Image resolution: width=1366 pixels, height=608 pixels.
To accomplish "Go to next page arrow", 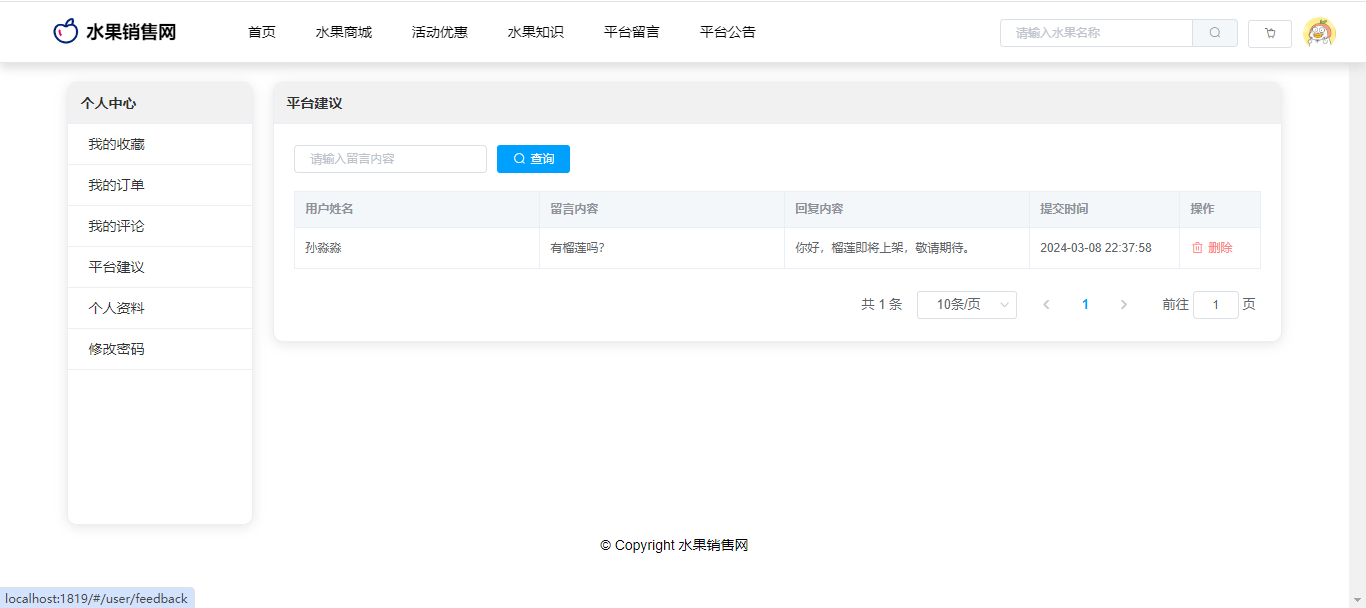I will pyautogui.click(x=1123, y=305).
